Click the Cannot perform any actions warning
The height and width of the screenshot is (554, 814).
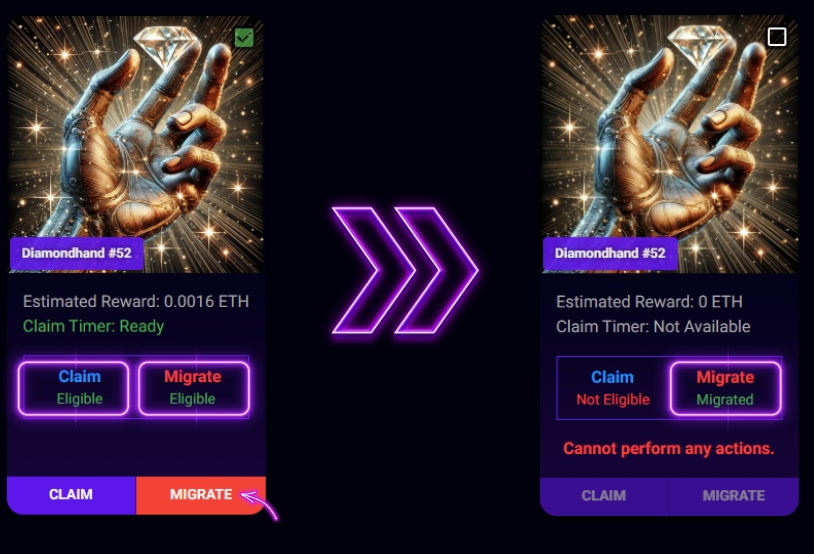669,449
